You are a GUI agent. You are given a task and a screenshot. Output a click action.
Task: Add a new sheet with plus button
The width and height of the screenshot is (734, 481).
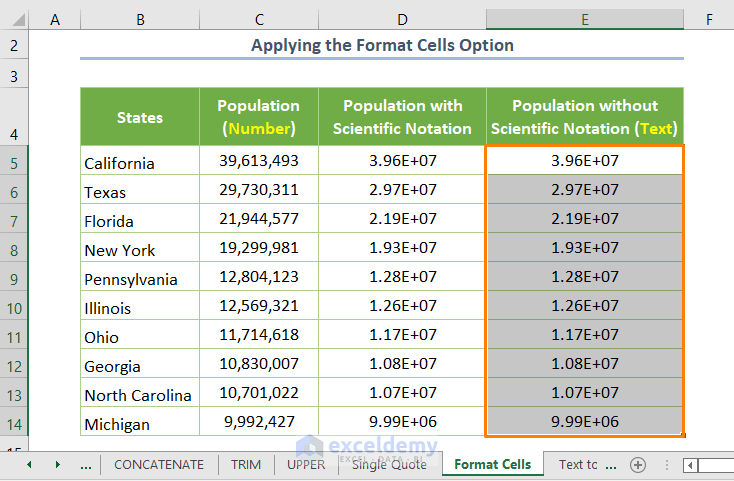(638, 464)
